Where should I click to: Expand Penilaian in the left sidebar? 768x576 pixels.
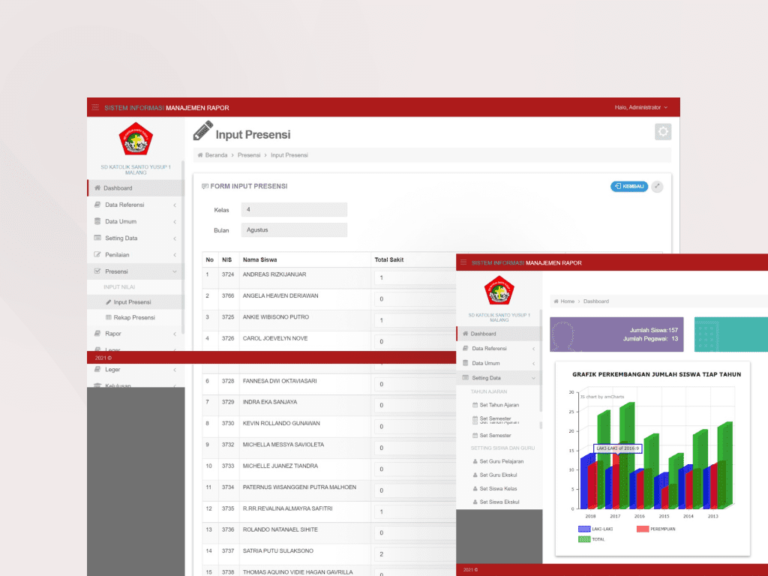pos(134,255)
